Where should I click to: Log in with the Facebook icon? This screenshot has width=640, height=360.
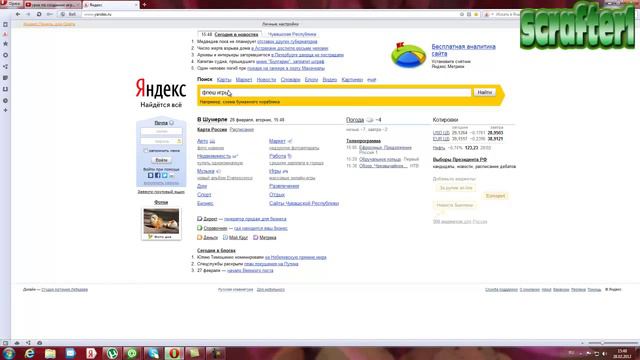158,176
